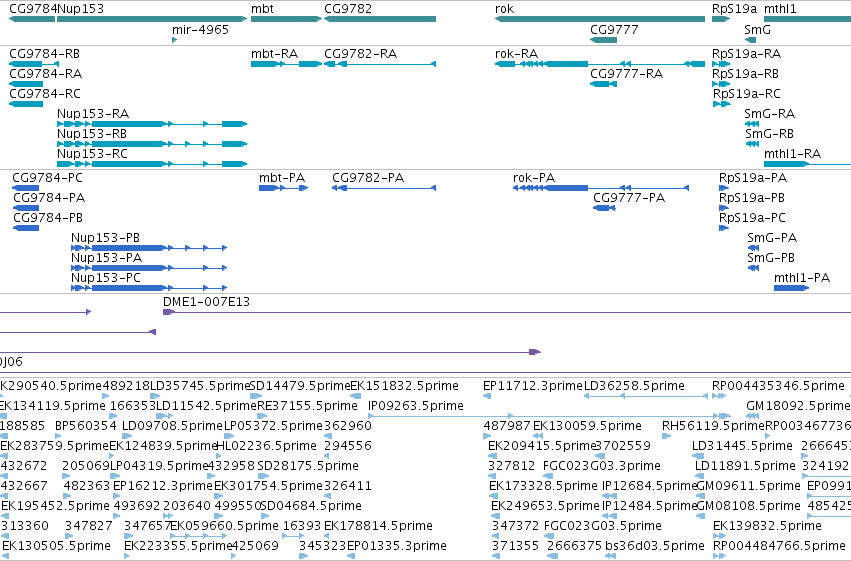Click transcript label CG9784-RA
The image size is (851, 561).
(46, 74)
